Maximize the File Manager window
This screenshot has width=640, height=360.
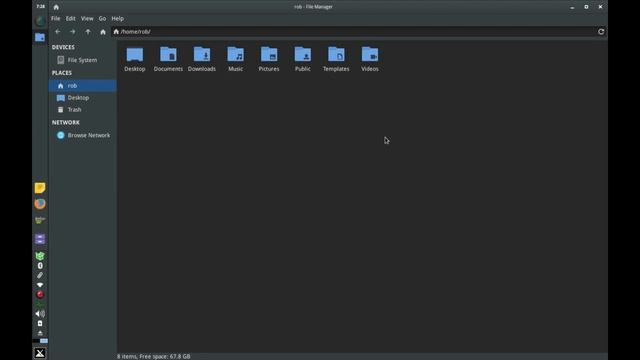586,7
